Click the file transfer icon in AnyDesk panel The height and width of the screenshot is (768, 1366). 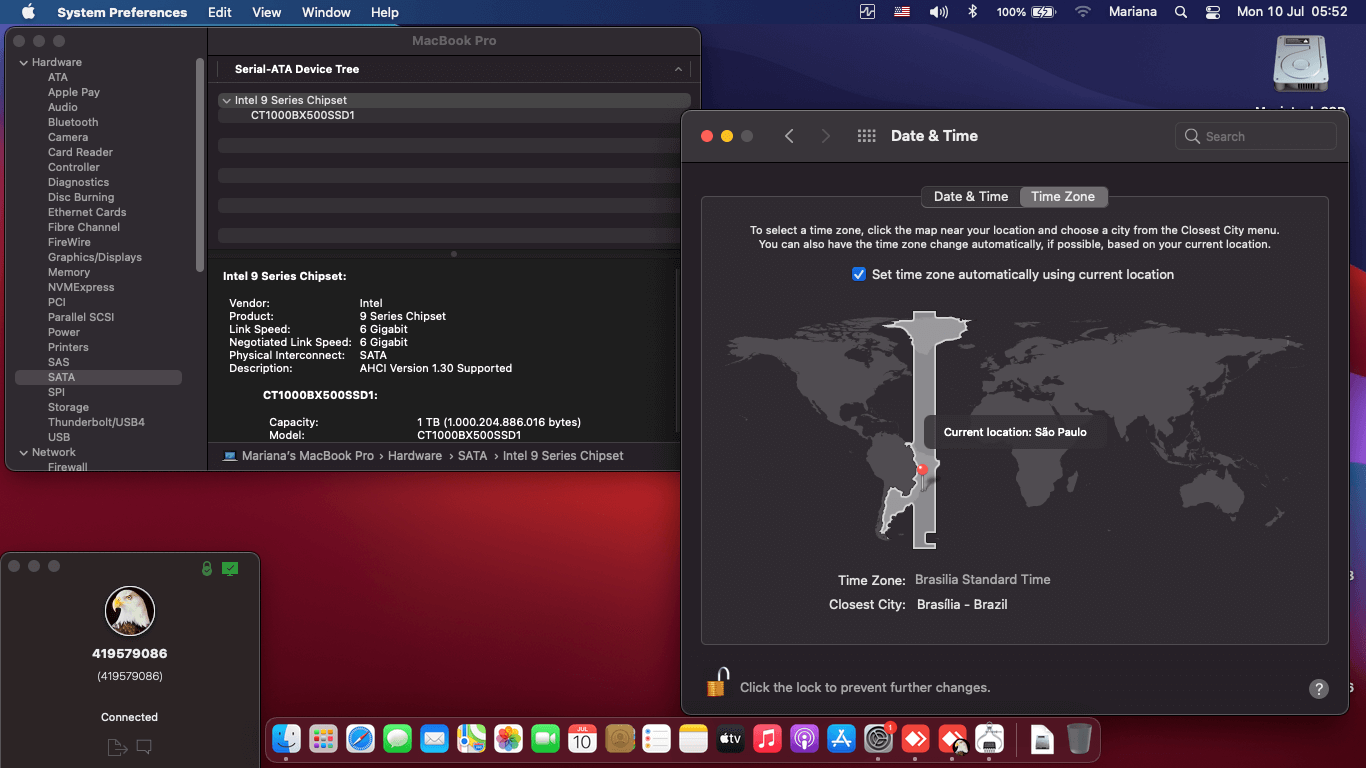coord(116,746)
